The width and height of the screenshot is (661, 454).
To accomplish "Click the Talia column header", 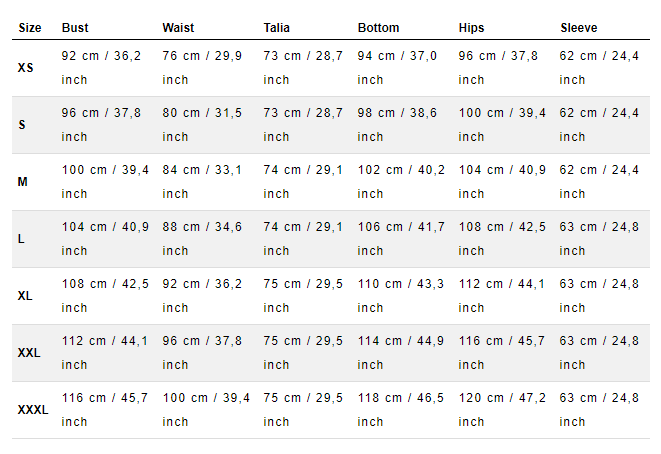I will tap(277, 28).
